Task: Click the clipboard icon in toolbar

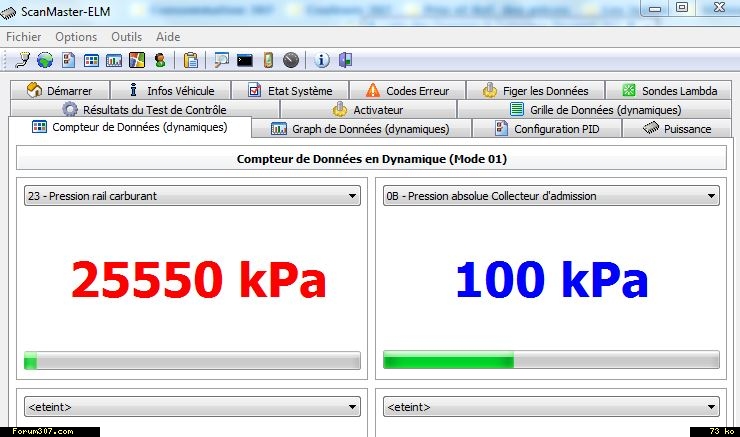Action: pyautogui.click(x=190, y=60)
